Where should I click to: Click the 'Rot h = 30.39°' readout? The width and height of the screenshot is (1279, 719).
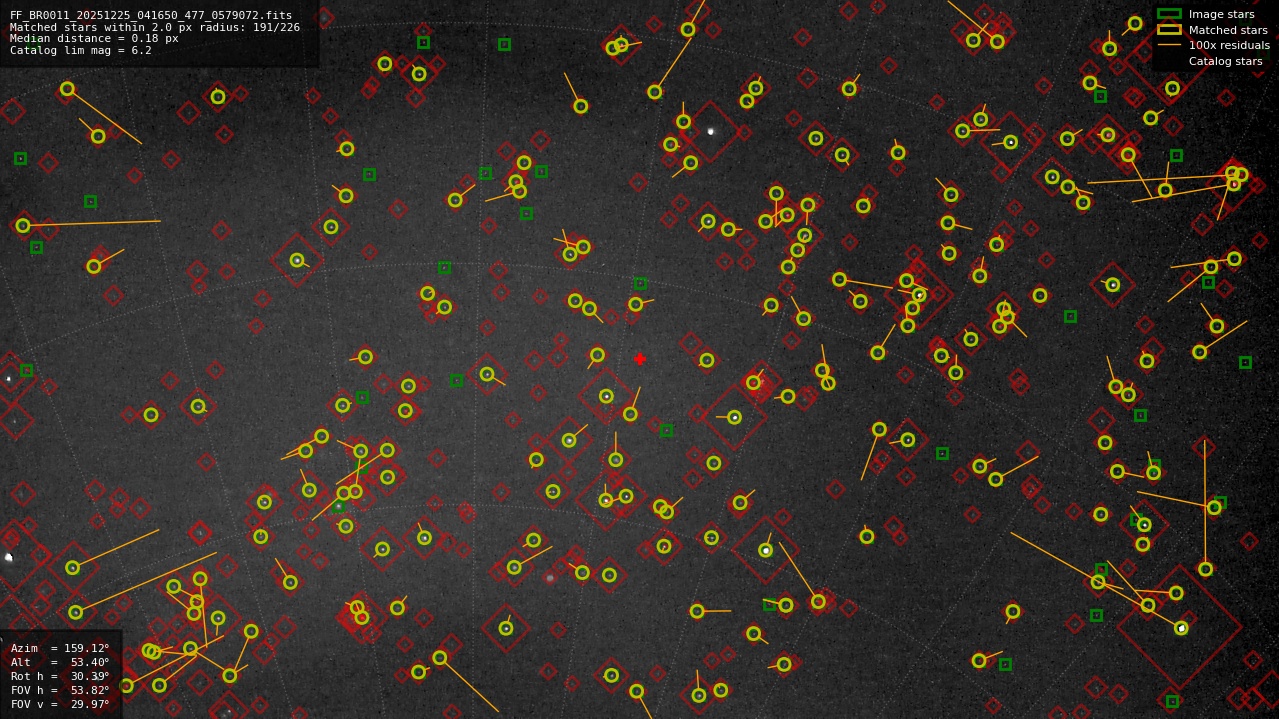(60, 676)
